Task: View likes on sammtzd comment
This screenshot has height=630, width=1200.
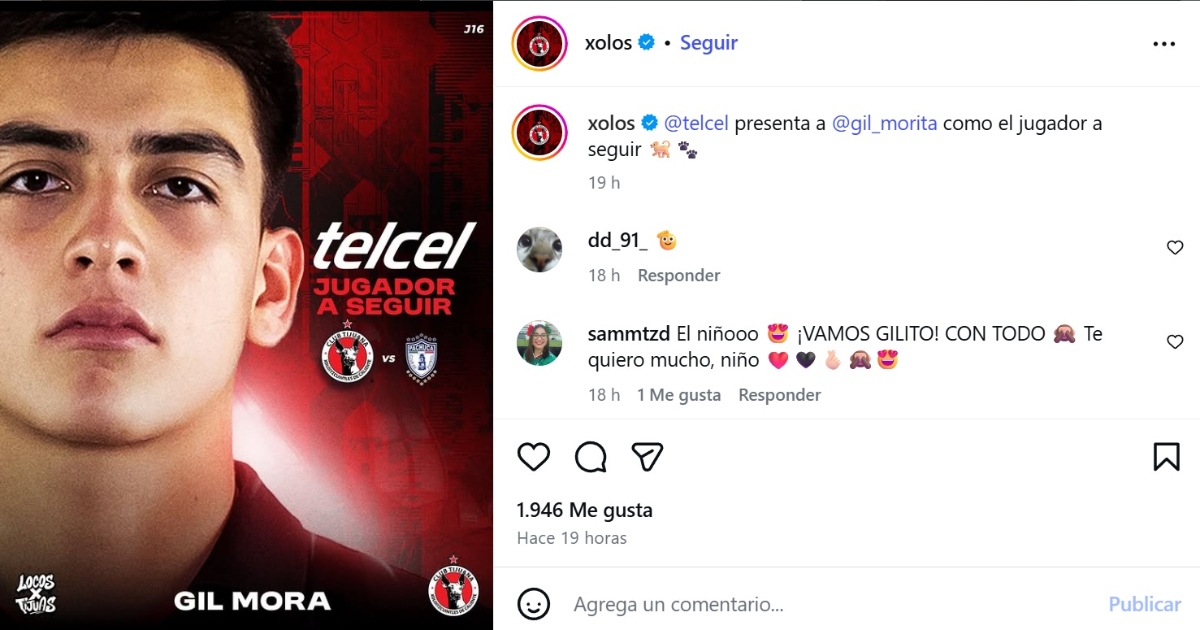Action: click(x=679, y=395)
